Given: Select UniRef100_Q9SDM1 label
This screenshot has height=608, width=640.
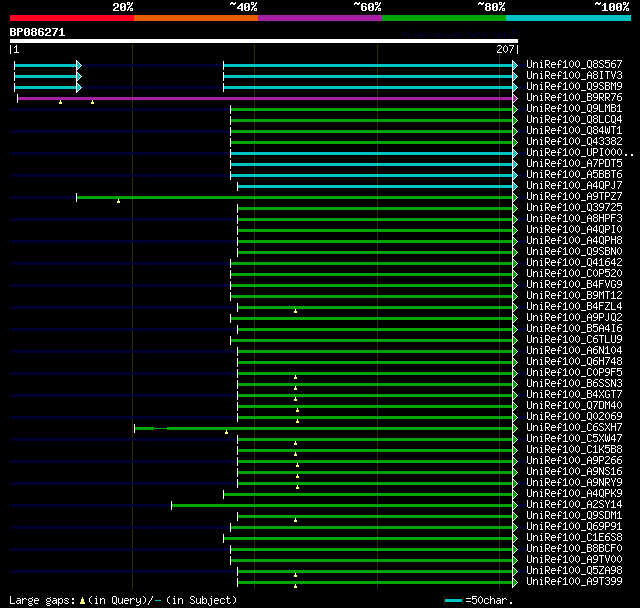Looking at the screenshot, I should (x=574, y=516).
